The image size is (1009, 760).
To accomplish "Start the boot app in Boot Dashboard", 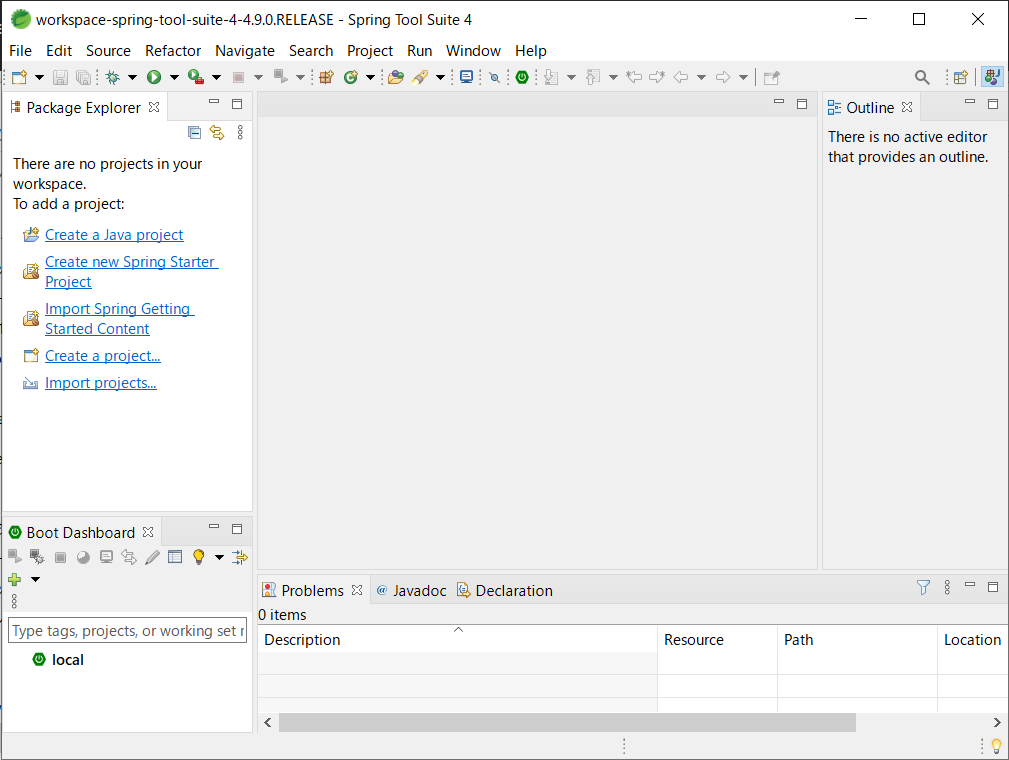I will coord(13,557).
